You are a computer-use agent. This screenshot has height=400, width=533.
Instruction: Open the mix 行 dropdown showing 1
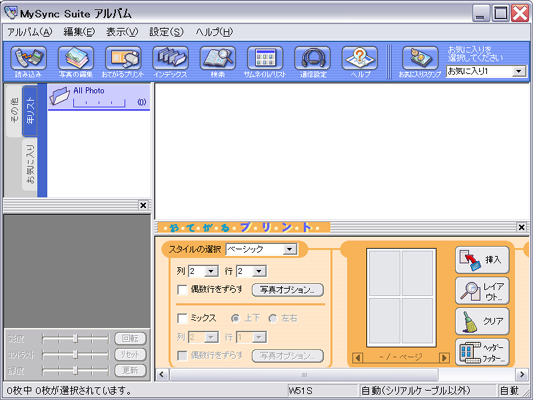click(251, 337)
